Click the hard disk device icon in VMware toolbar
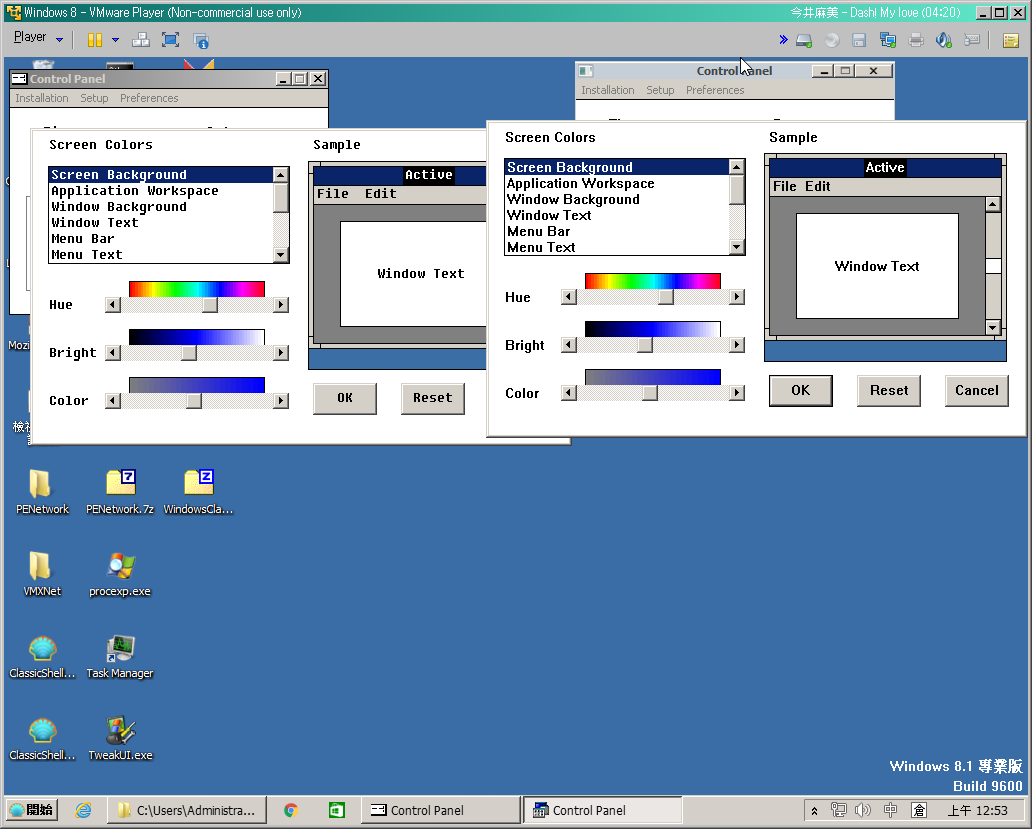Screen dimensions: 1032x829 [803, 40]
